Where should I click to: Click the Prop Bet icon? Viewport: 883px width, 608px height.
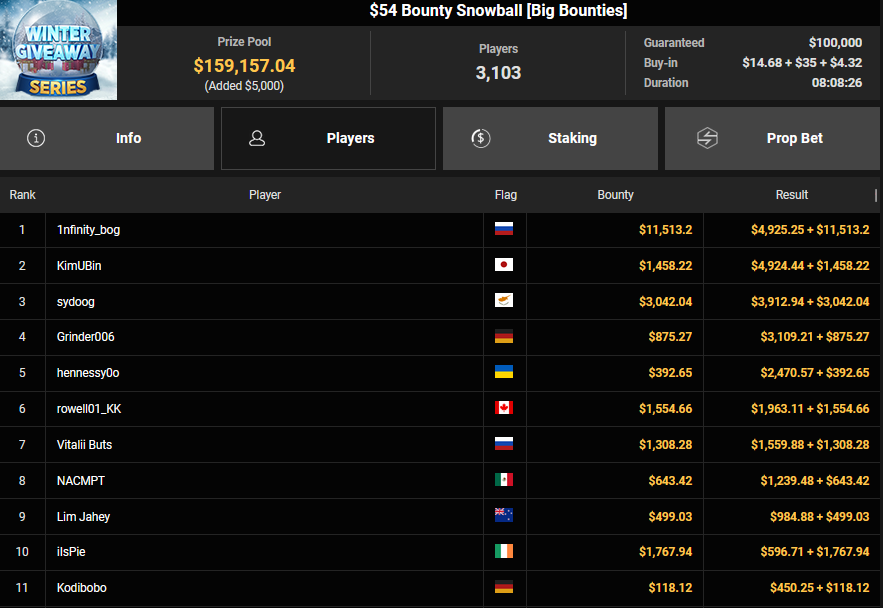707,138
